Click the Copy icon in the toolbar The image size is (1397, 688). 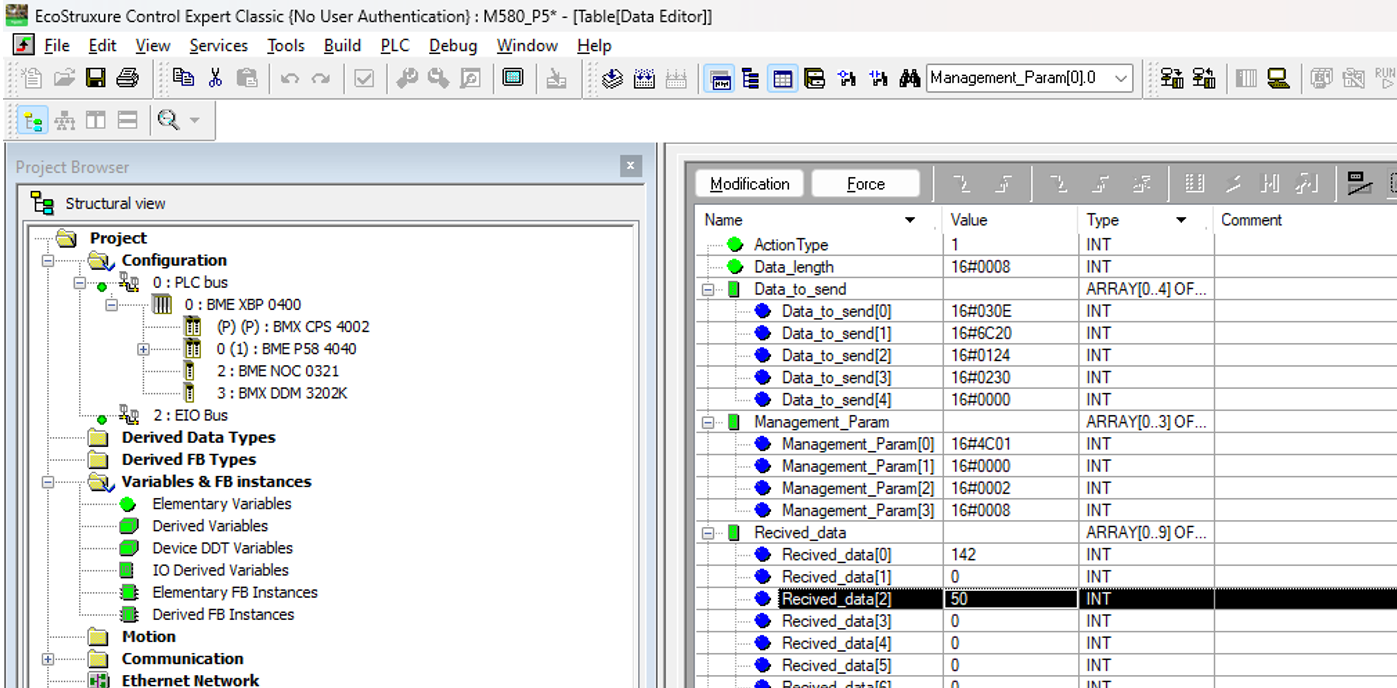pyautogui.click(x=183, y=78)
